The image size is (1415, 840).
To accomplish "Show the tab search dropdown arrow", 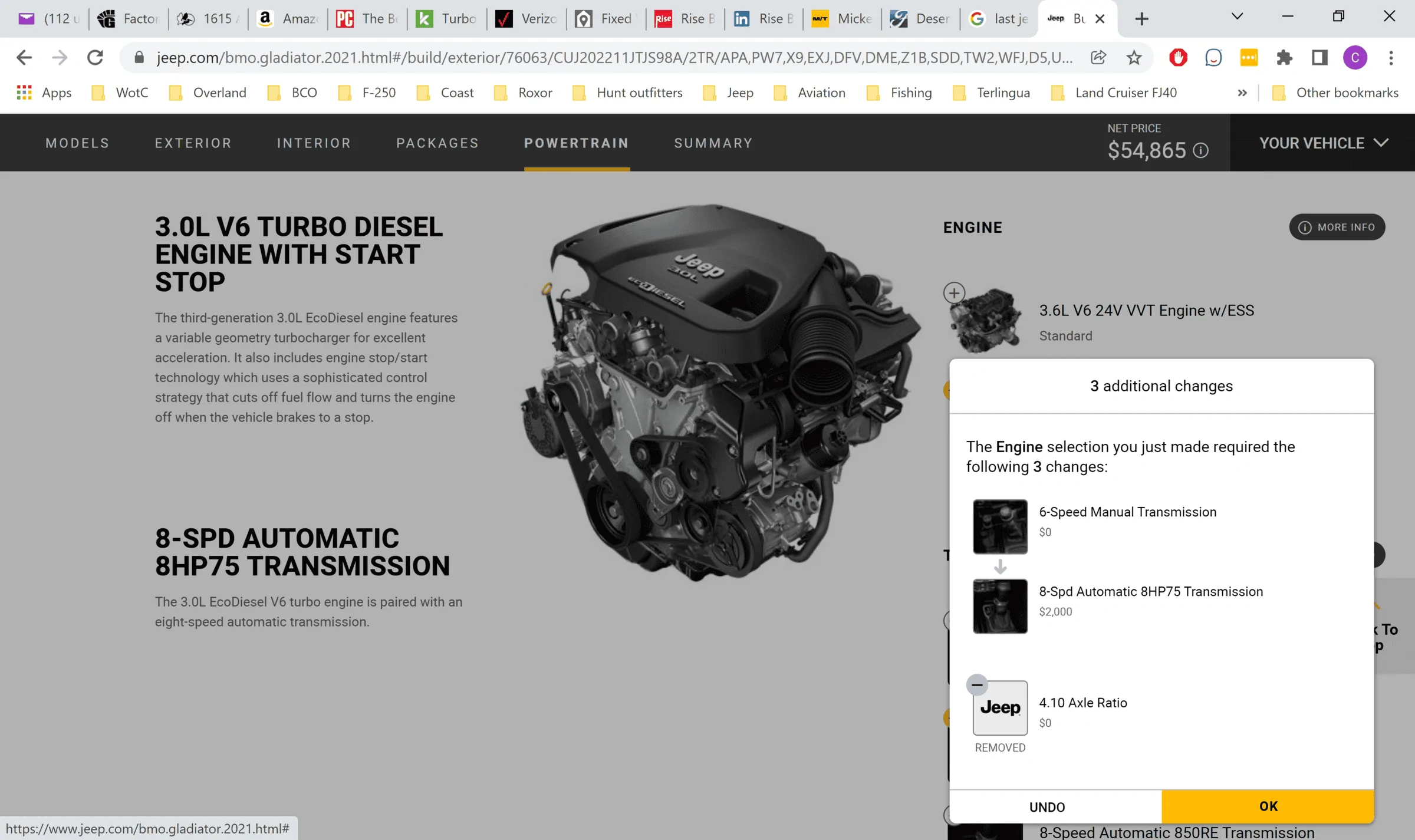I will tap(1237, 17).
